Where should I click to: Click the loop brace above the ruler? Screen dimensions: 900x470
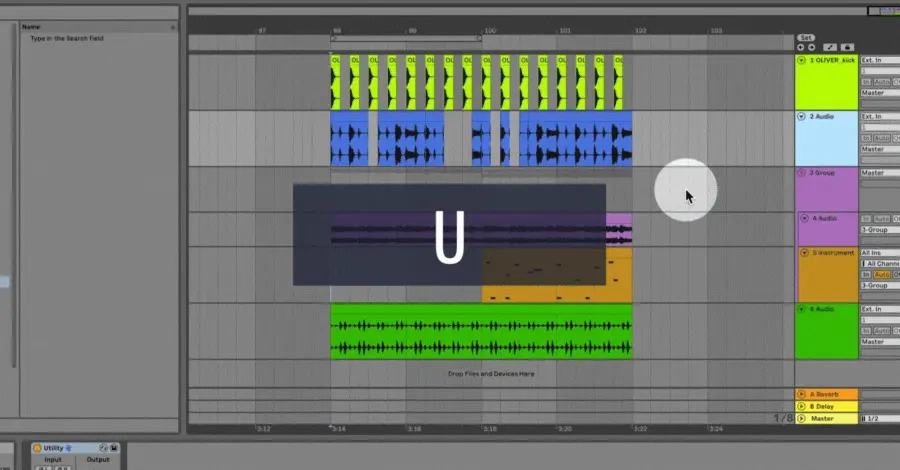point(406,38)
